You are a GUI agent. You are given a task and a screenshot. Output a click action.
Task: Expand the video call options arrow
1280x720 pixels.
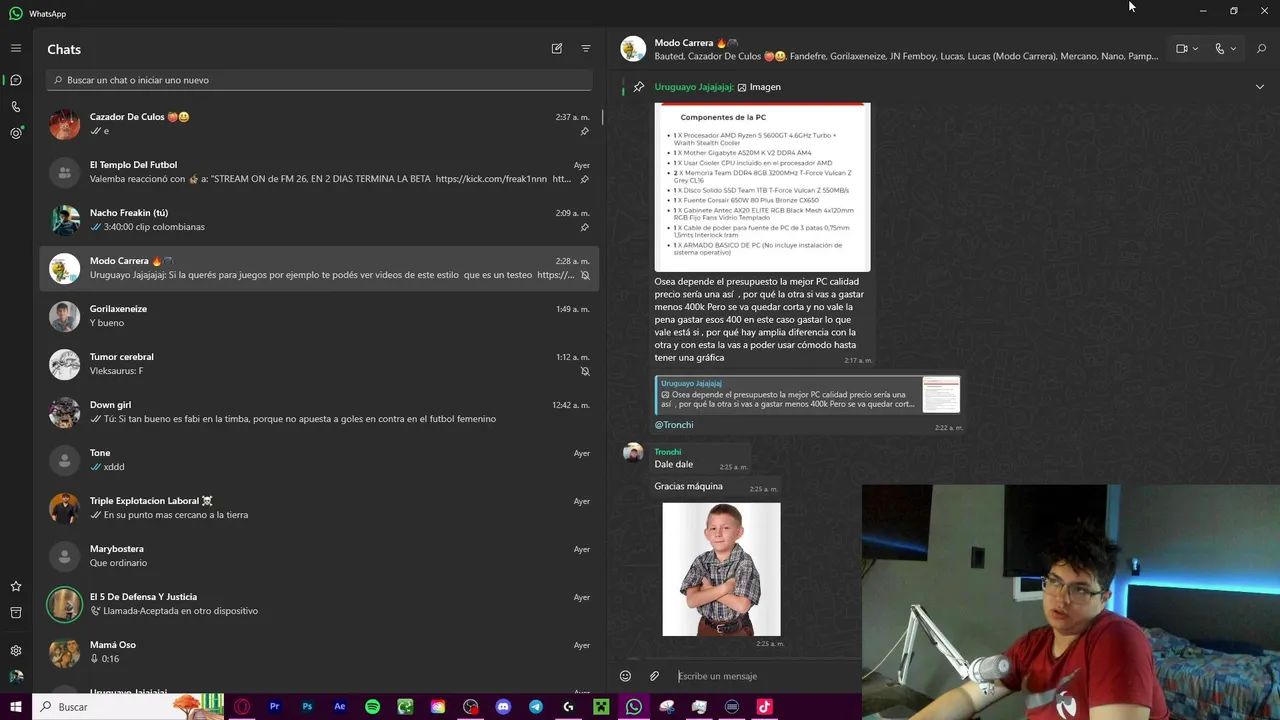click(x=1195, y=49)
